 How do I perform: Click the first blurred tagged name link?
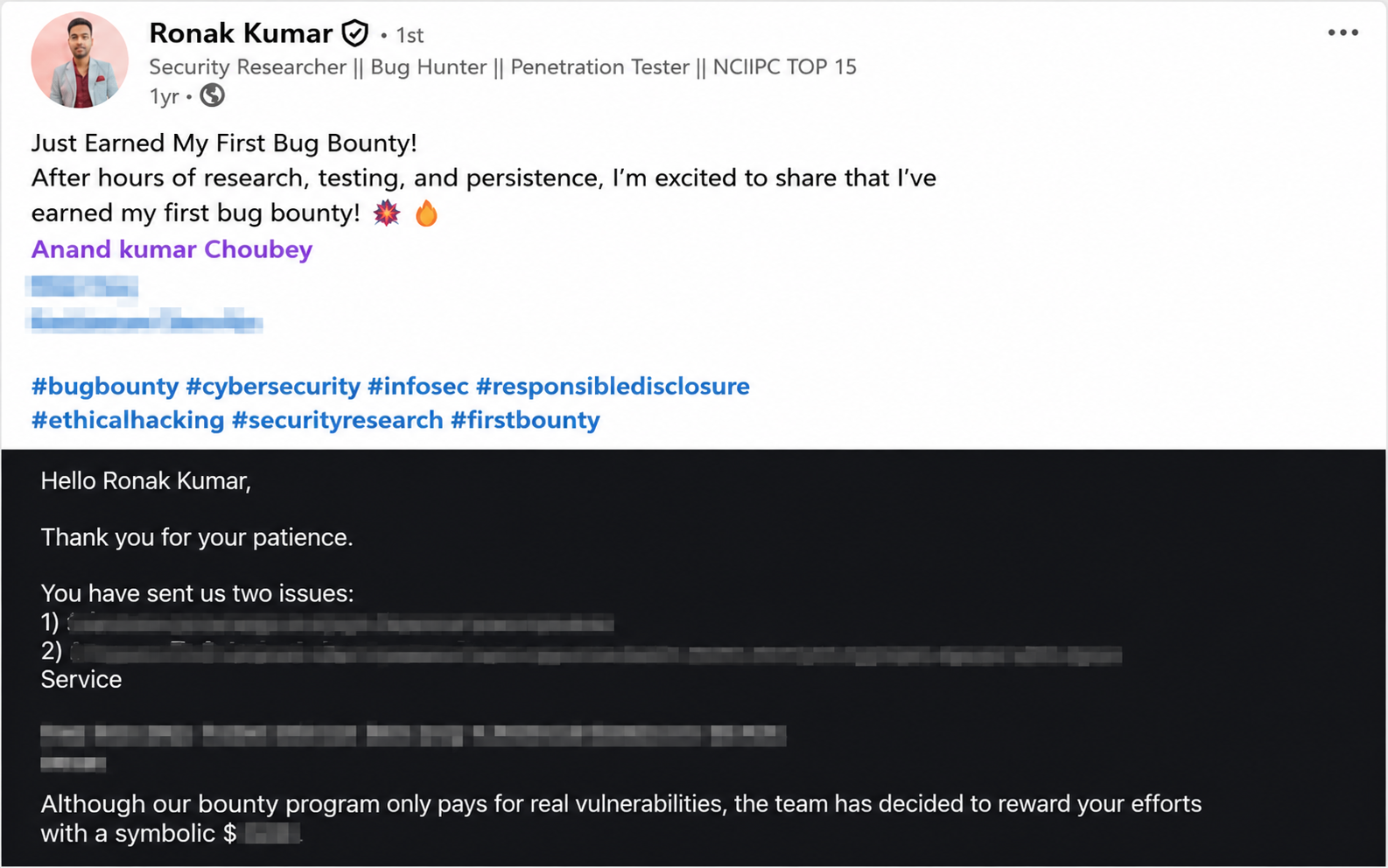pyautogui.click(x=84, y=287)
